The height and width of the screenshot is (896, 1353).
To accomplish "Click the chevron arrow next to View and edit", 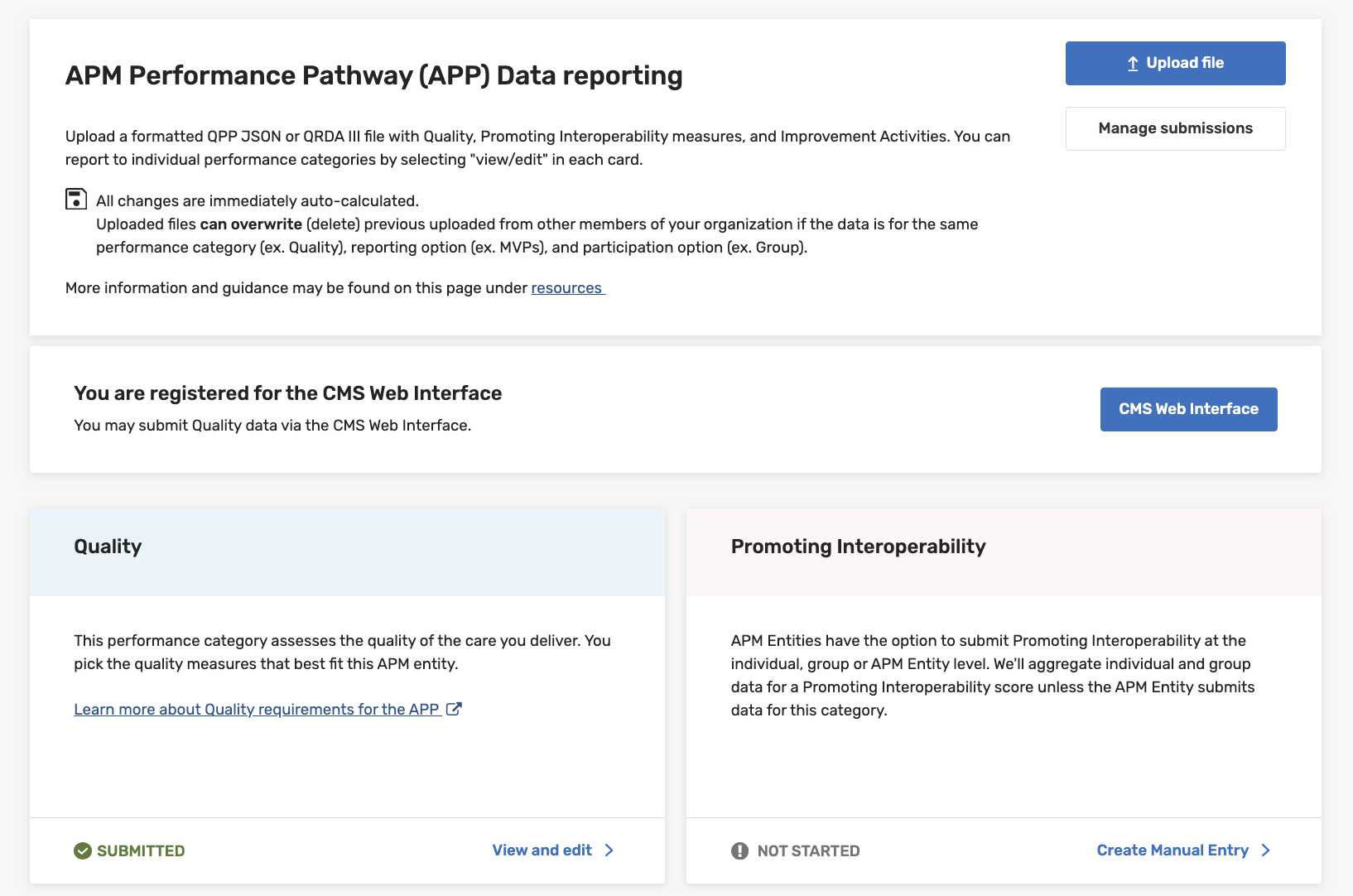I will point(609,850).
